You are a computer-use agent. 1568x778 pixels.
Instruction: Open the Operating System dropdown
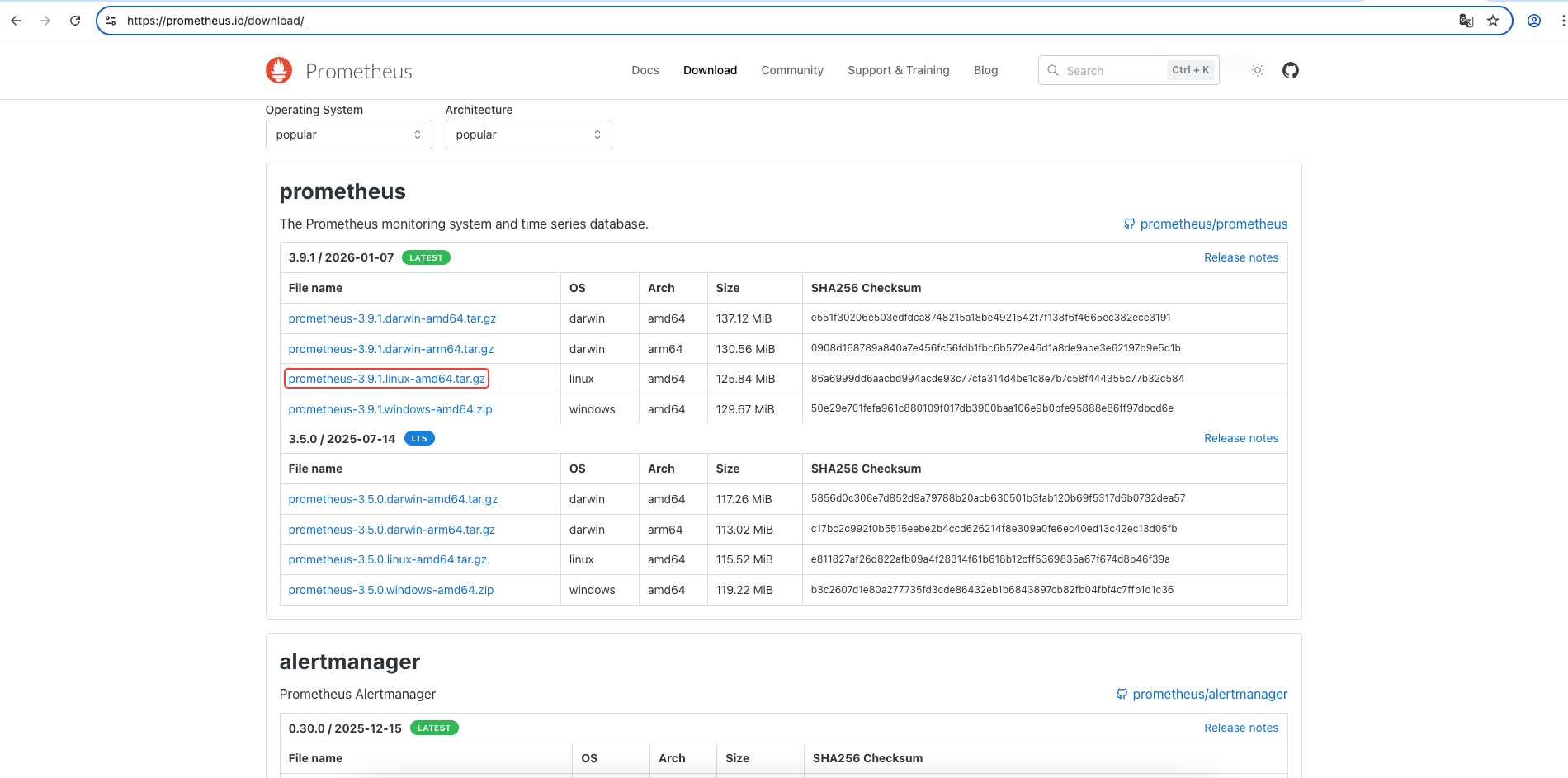pos(348,134)
